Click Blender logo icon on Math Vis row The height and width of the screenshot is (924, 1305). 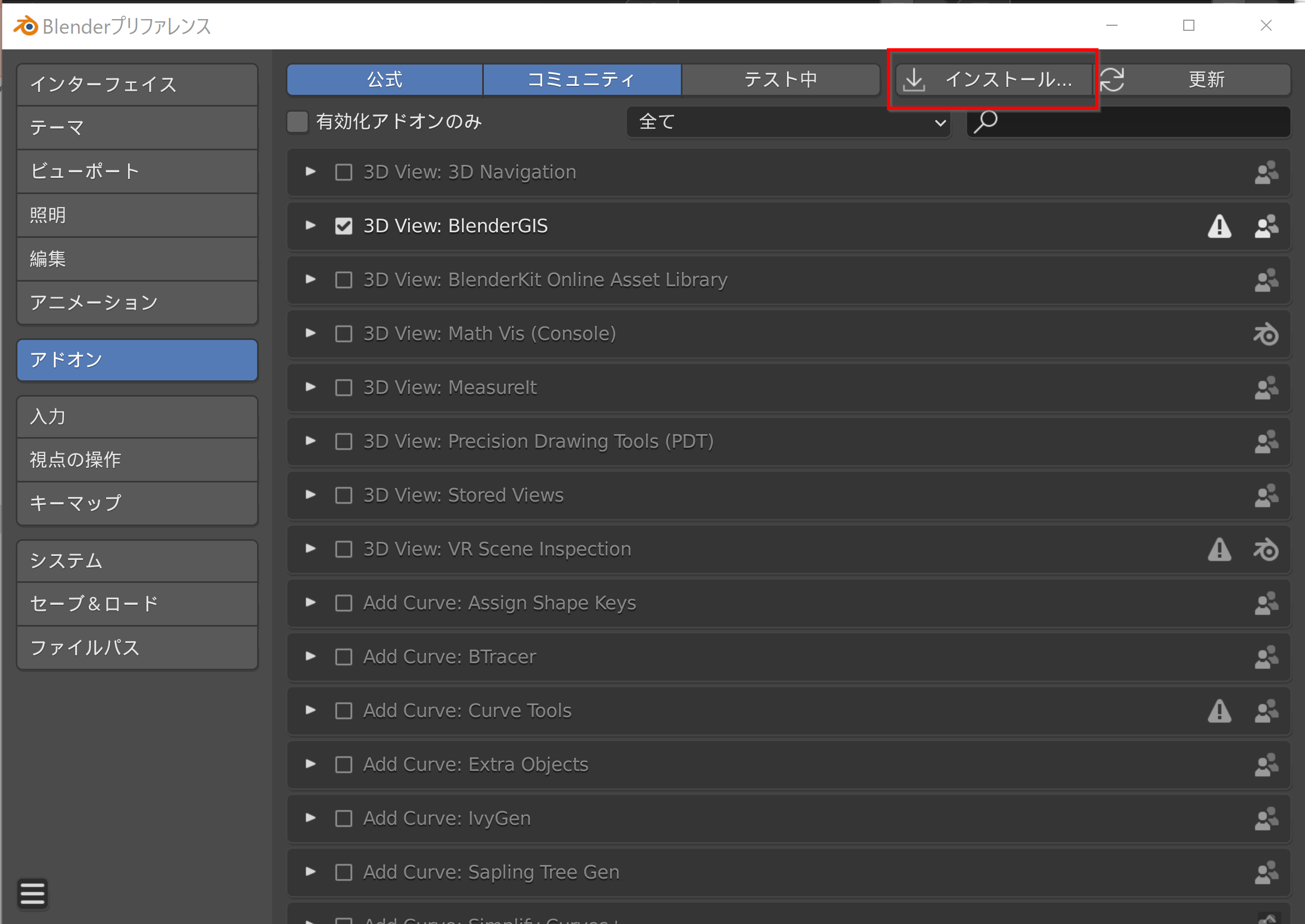point(1266,334)
